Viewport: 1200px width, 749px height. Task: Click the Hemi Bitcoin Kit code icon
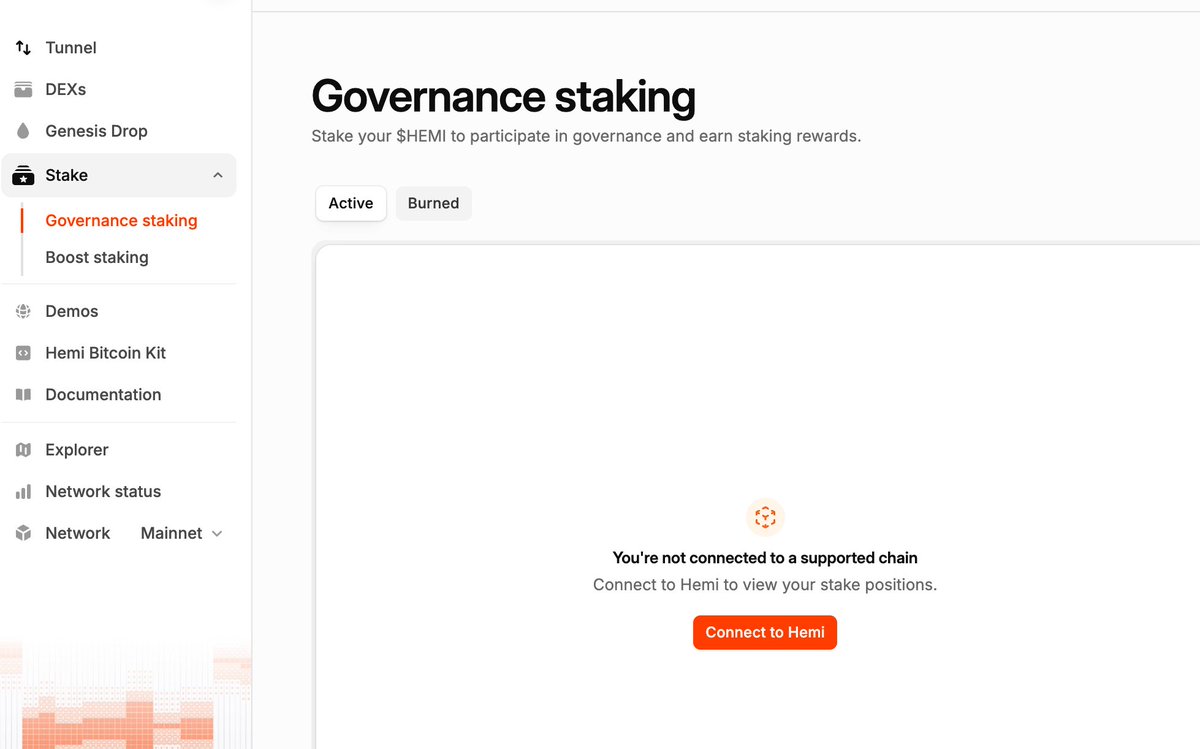pos(23,353)
